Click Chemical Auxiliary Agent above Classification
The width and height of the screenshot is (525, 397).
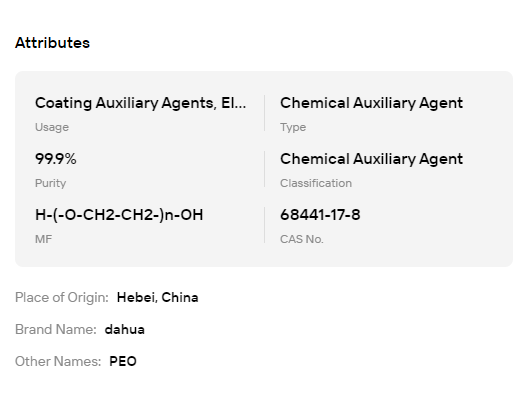pyautogui.click(x=372, y=159)
